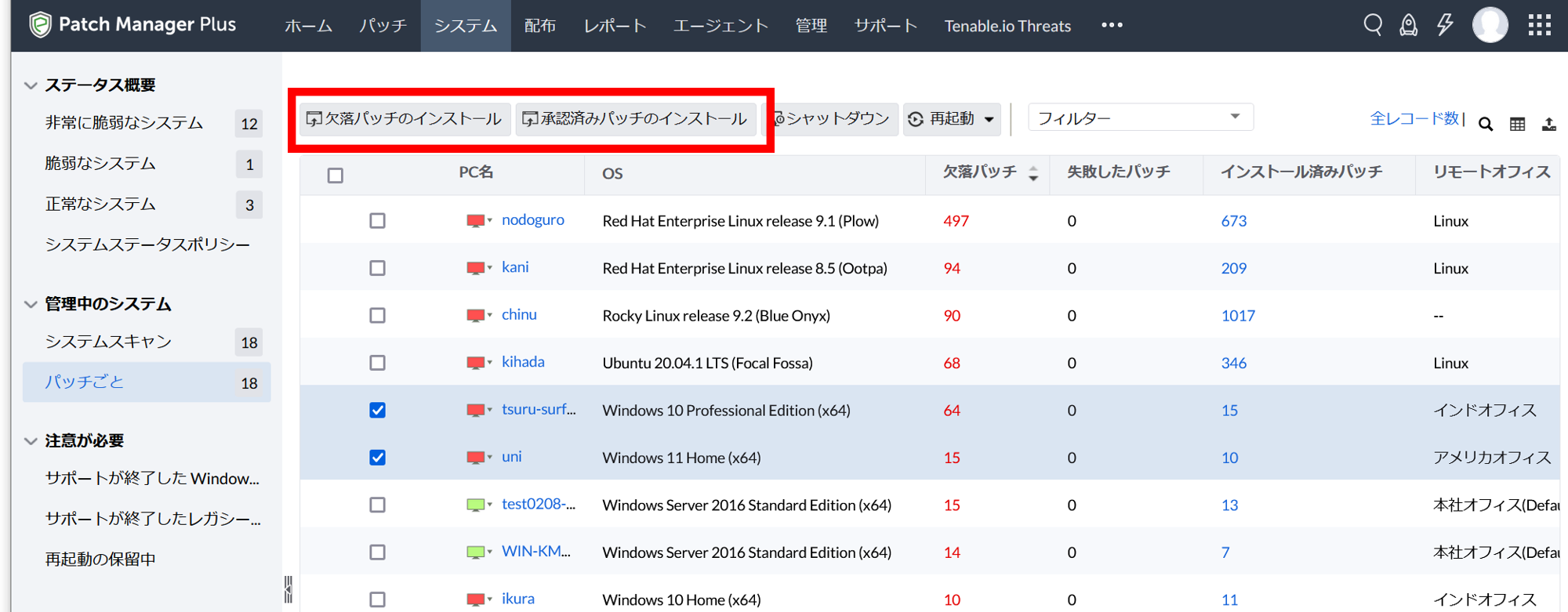Image resolution: width=1568 pixels, height=612 pixels.
Task: Click the red monitor icon for kihada
Action: 475,363
